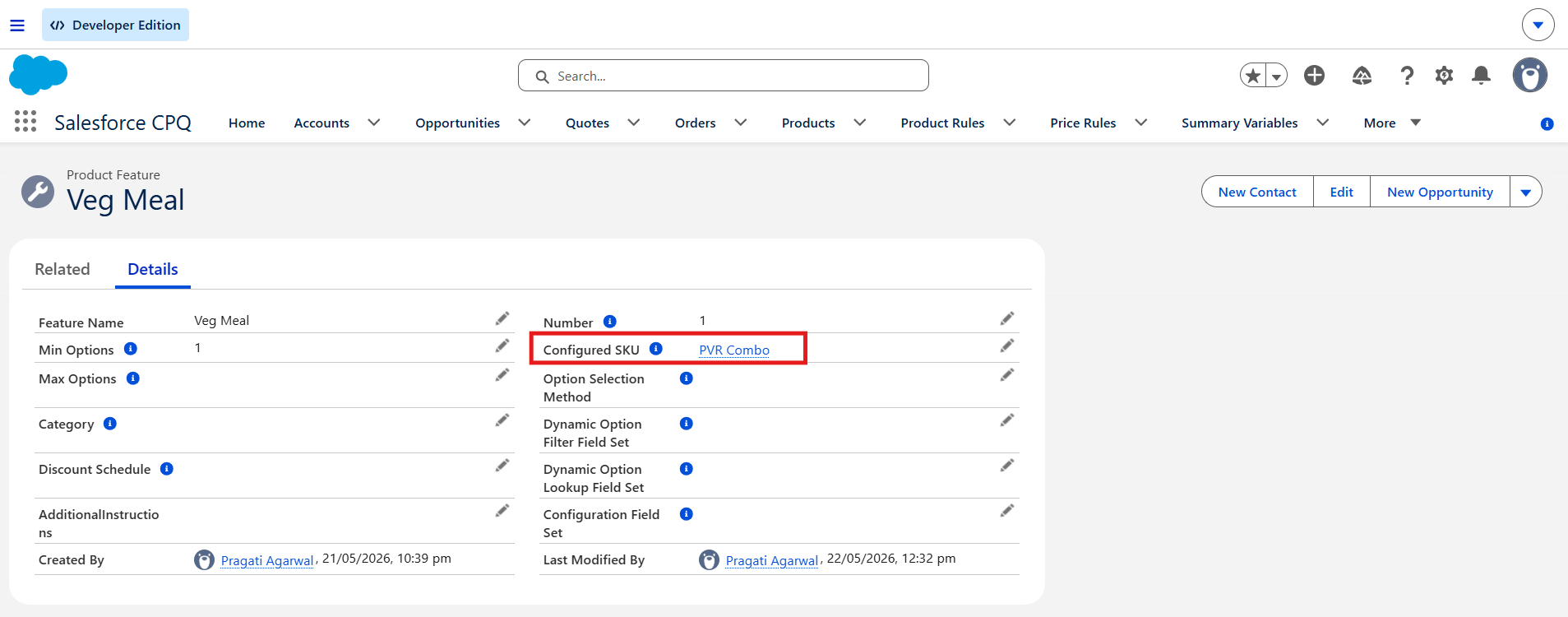This screenshot has width=1568, height=617.
Task: Show help info for Configured SKU
Action: [x=656, y=349]
